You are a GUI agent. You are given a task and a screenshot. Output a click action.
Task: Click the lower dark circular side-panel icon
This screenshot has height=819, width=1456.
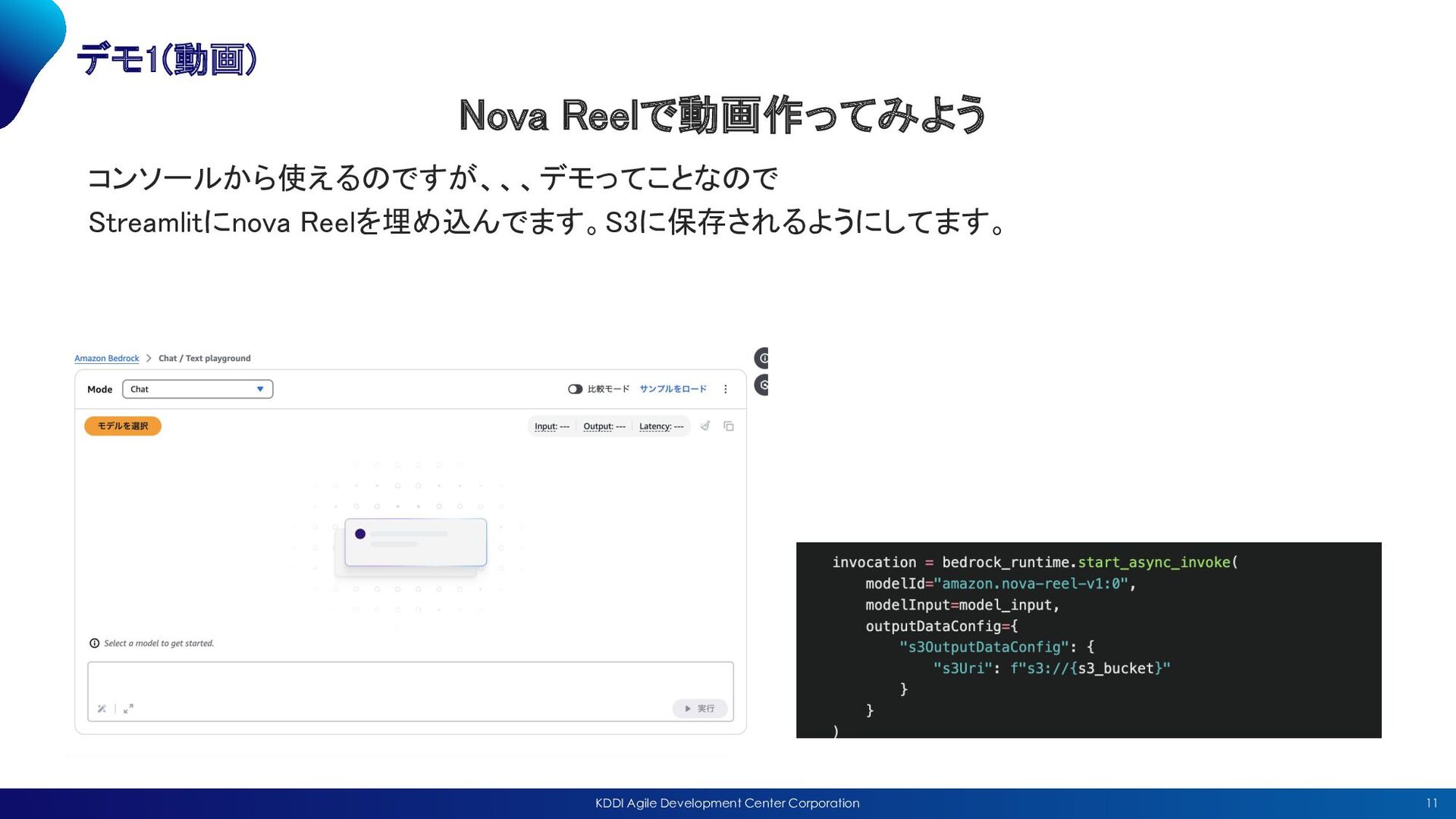pos(762,385)
